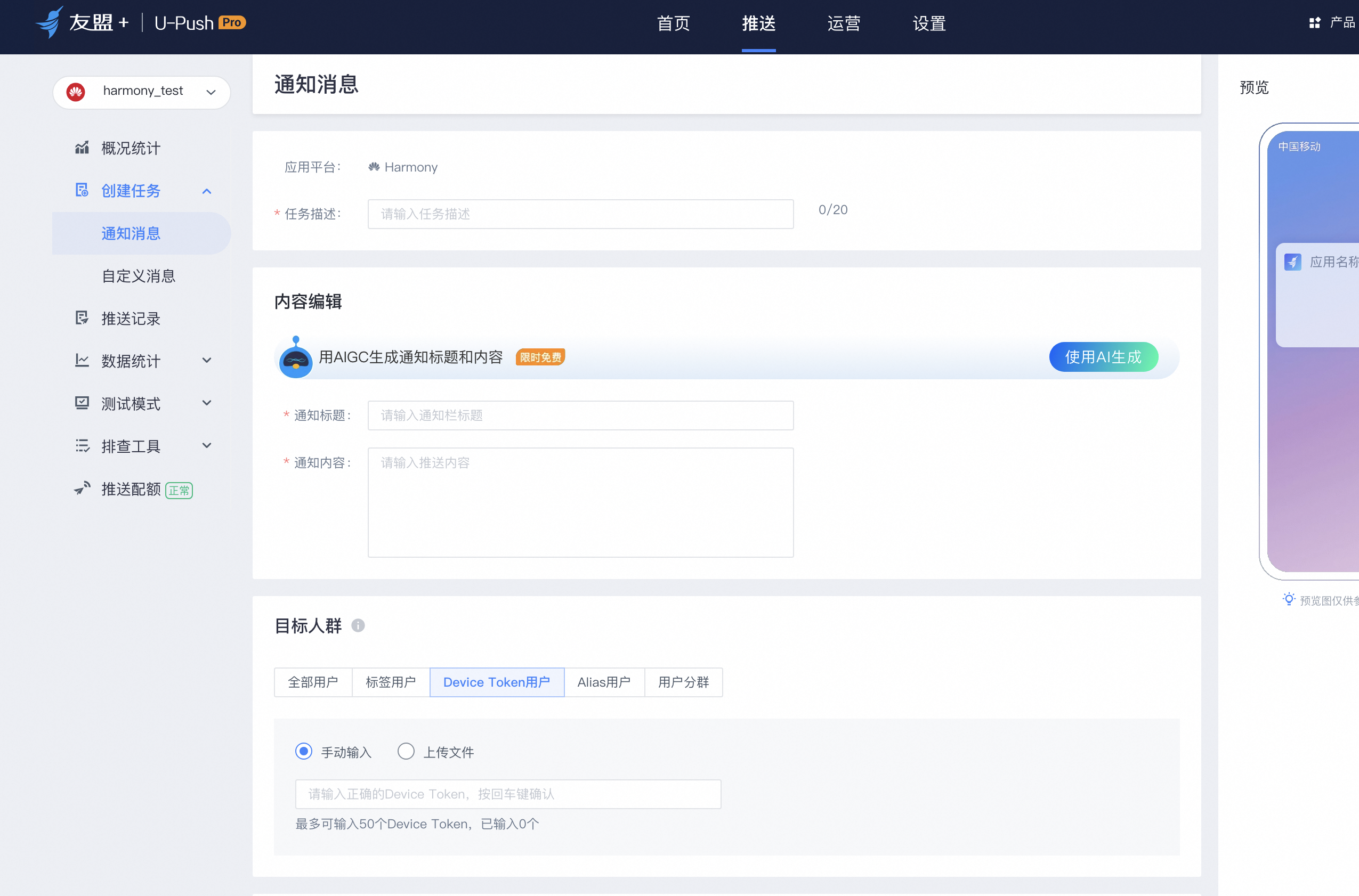Click the test mode monitor icon

[x=82, y=403]
